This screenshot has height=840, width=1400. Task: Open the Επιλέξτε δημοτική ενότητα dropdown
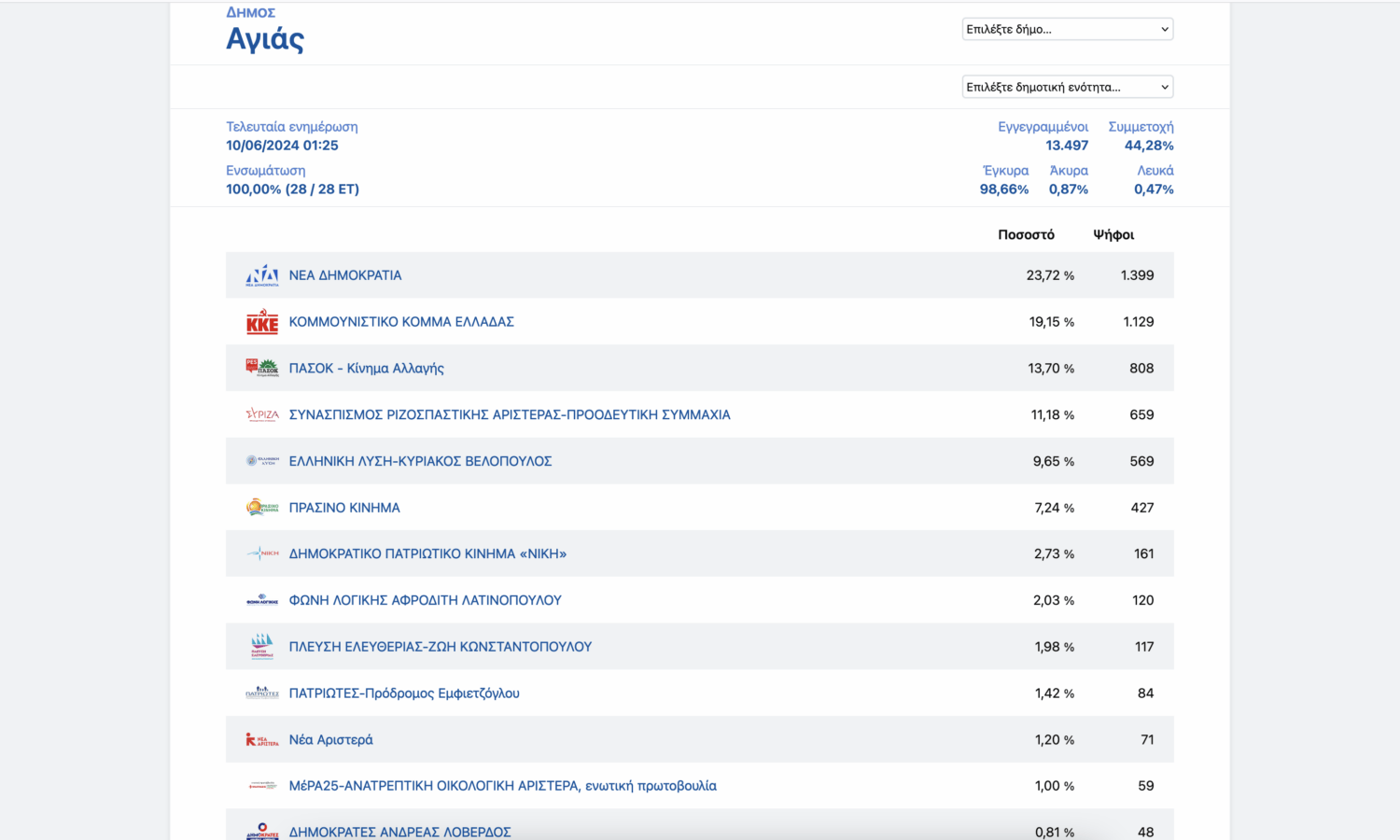pyautogui.click(x=1068, y=87)
